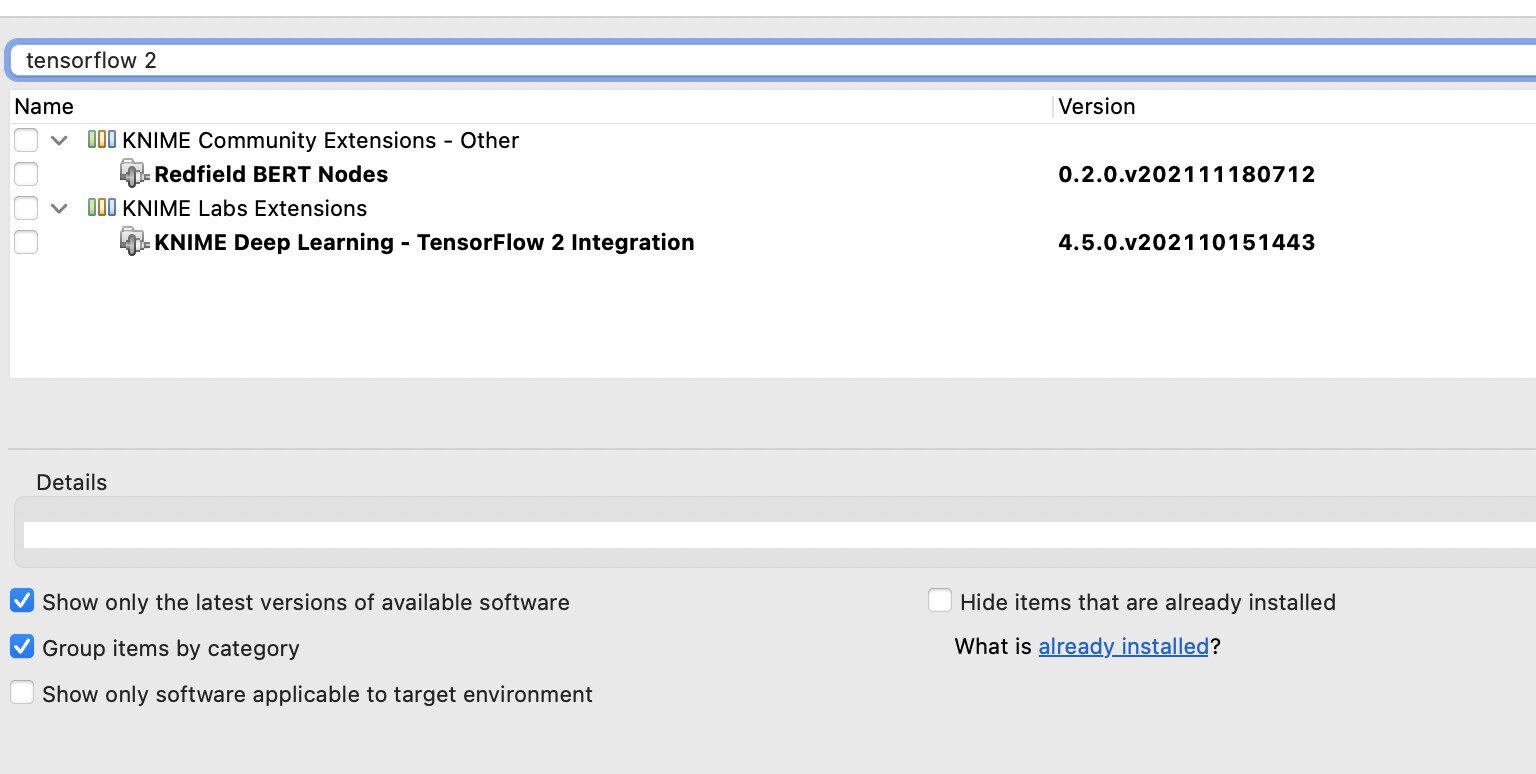Select KNIME Deep Learning - TensorFlow 2 Integration row
Screen dimensions: 1536x774
pos(773,242)
